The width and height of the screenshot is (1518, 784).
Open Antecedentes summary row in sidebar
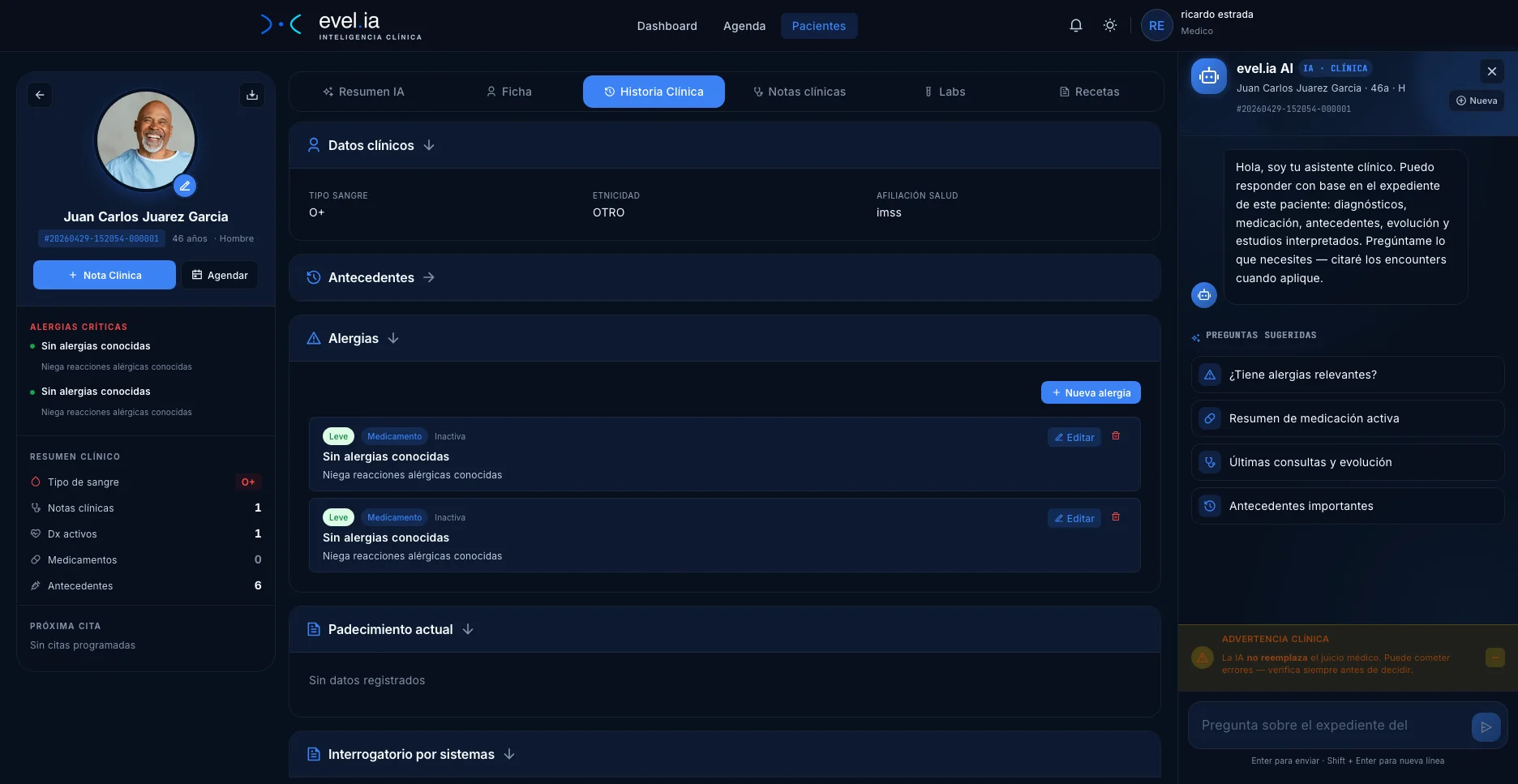(x=146, y=585)
